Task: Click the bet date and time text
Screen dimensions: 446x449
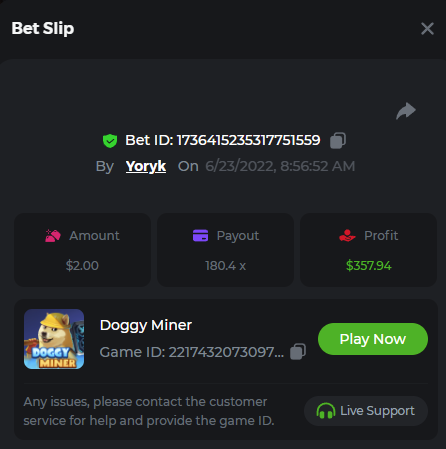Action: 280,166
